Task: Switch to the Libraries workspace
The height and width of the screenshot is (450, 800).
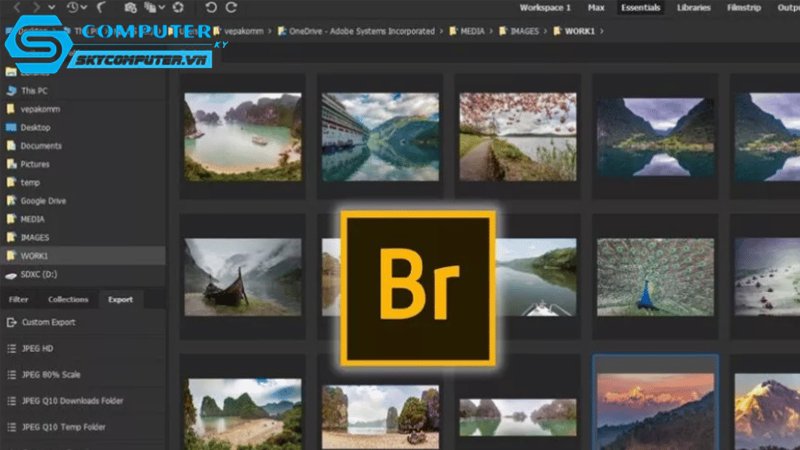Action: coord(693,8)
